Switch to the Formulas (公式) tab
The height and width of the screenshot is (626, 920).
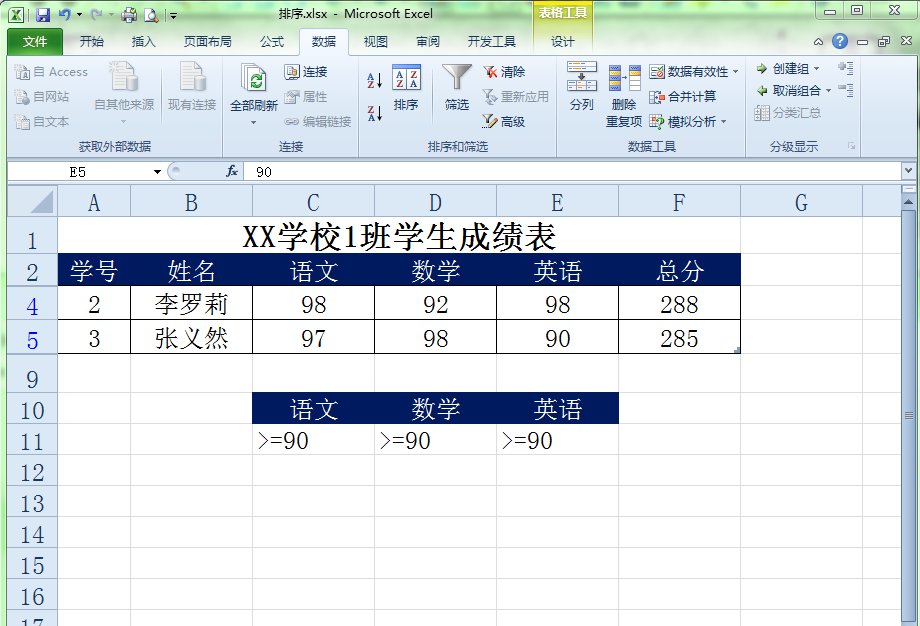[x=272, y=41]
